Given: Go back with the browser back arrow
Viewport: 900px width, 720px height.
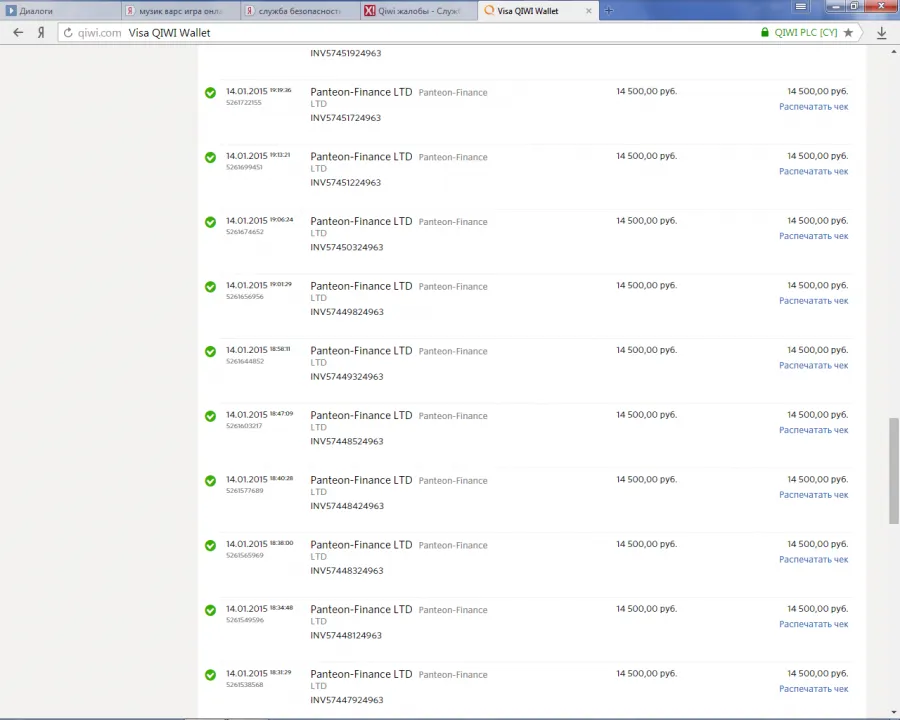Looking at the screenshot, I should click(18, 33).
